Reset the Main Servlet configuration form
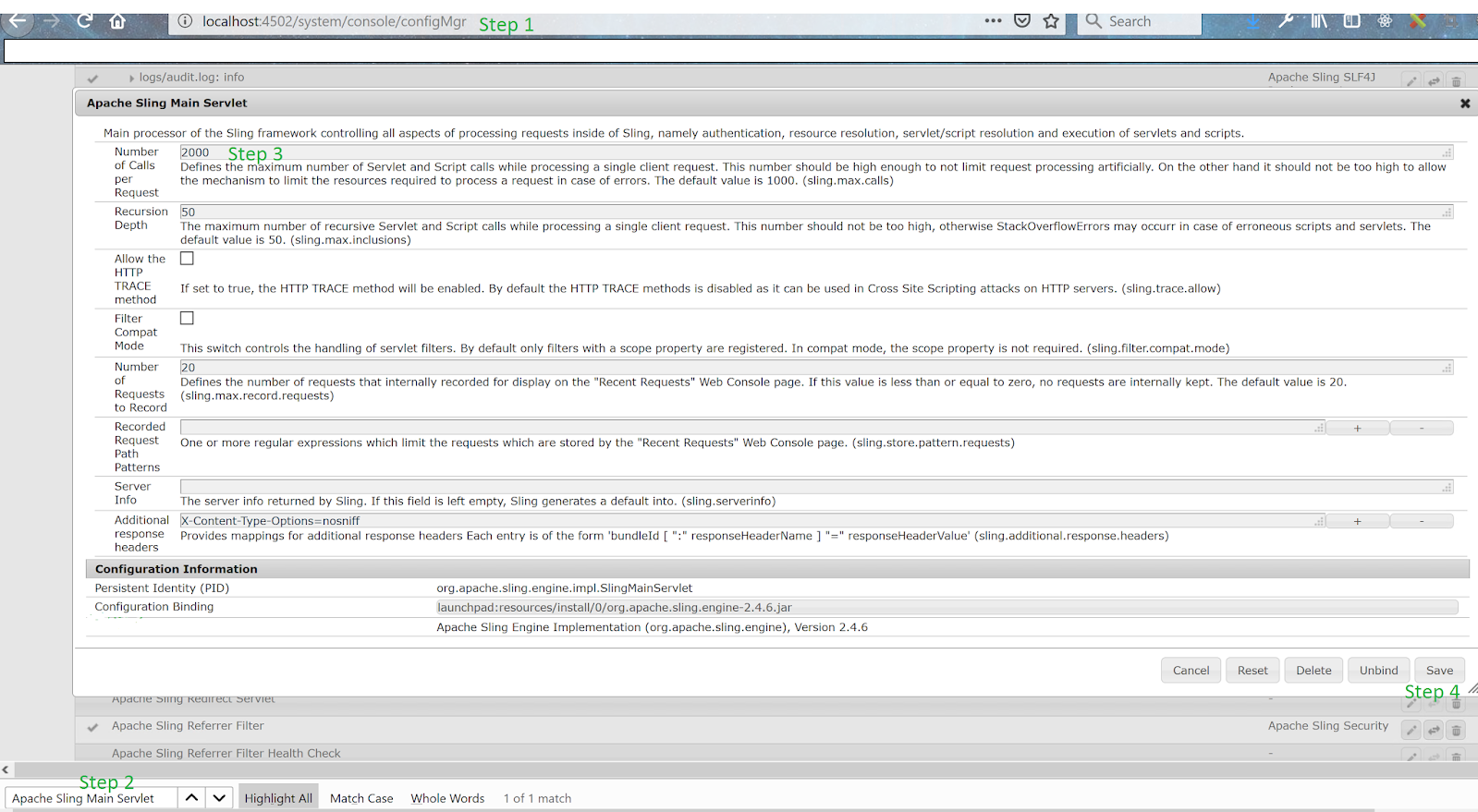 [1252, 670]
